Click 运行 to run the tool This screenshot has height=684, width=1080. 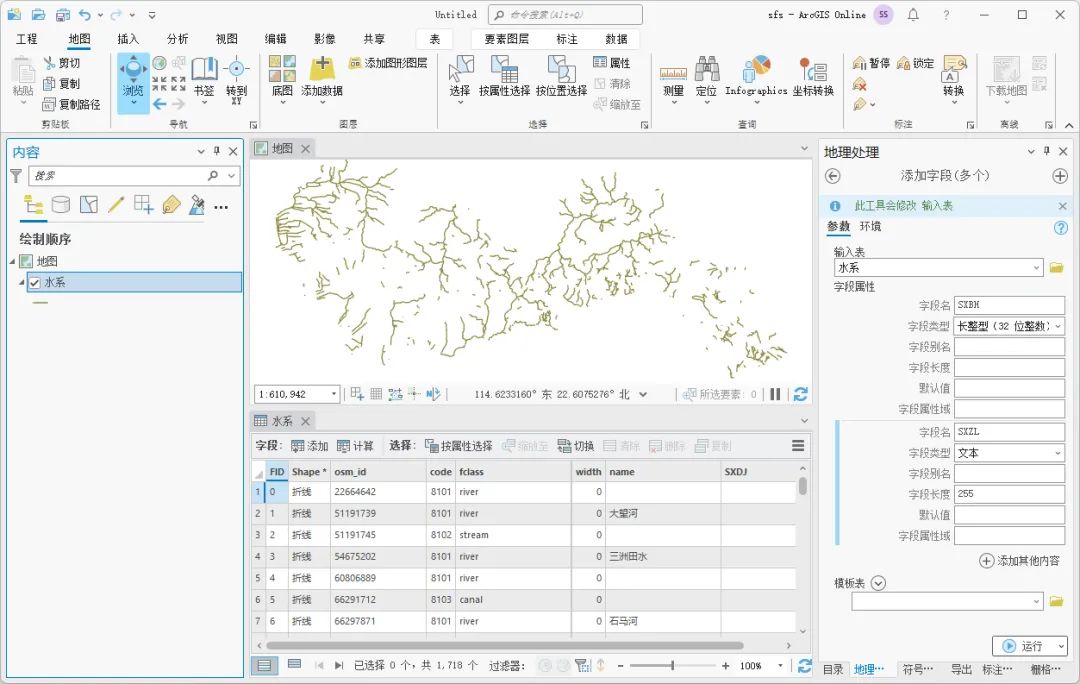[x=1024, y=646]
